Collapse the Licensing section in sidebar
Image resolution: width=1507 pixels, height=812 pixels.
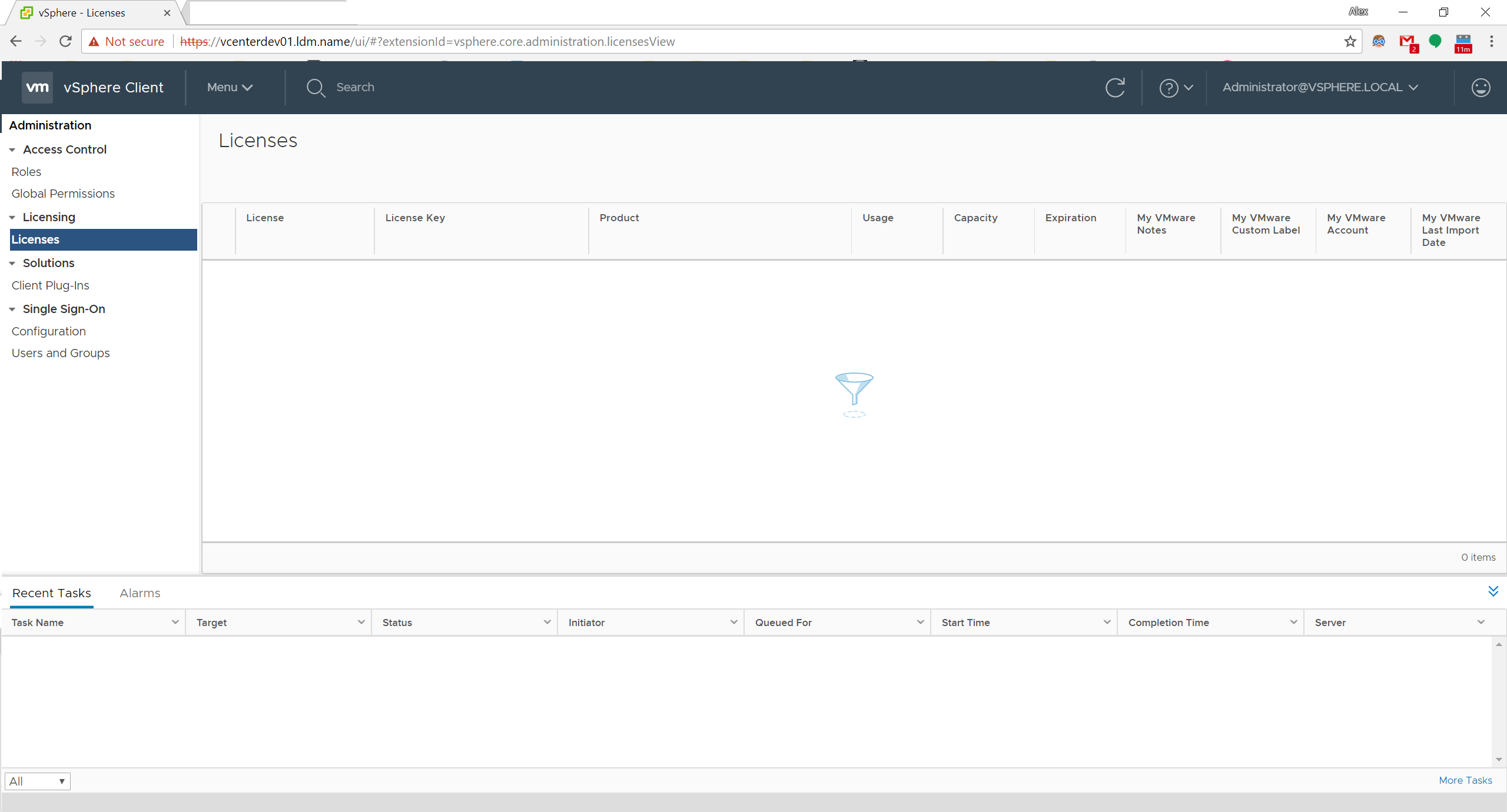[x=12, y=217]
